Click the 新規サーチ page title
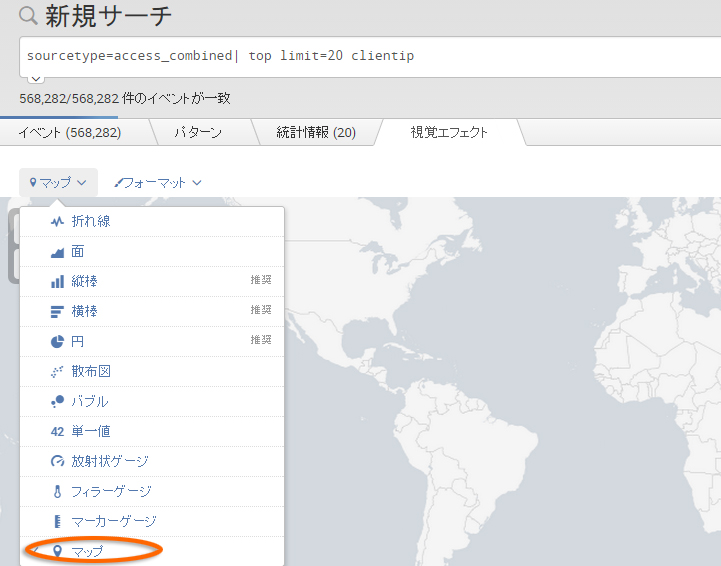This screenshot has height=566, width=721. (x=108, y=16)
